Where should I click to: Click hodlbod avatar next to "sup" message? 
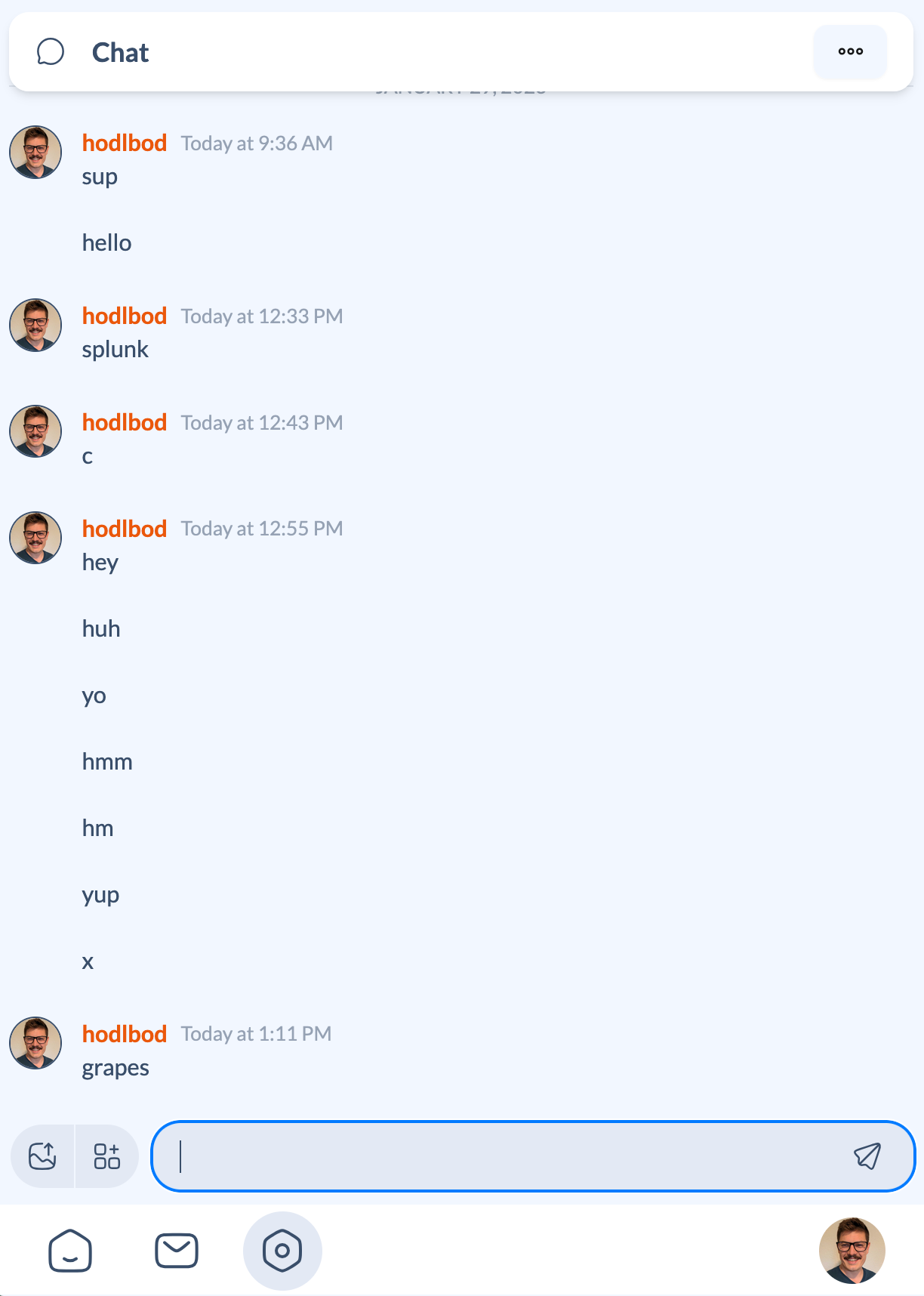(35, 152)
